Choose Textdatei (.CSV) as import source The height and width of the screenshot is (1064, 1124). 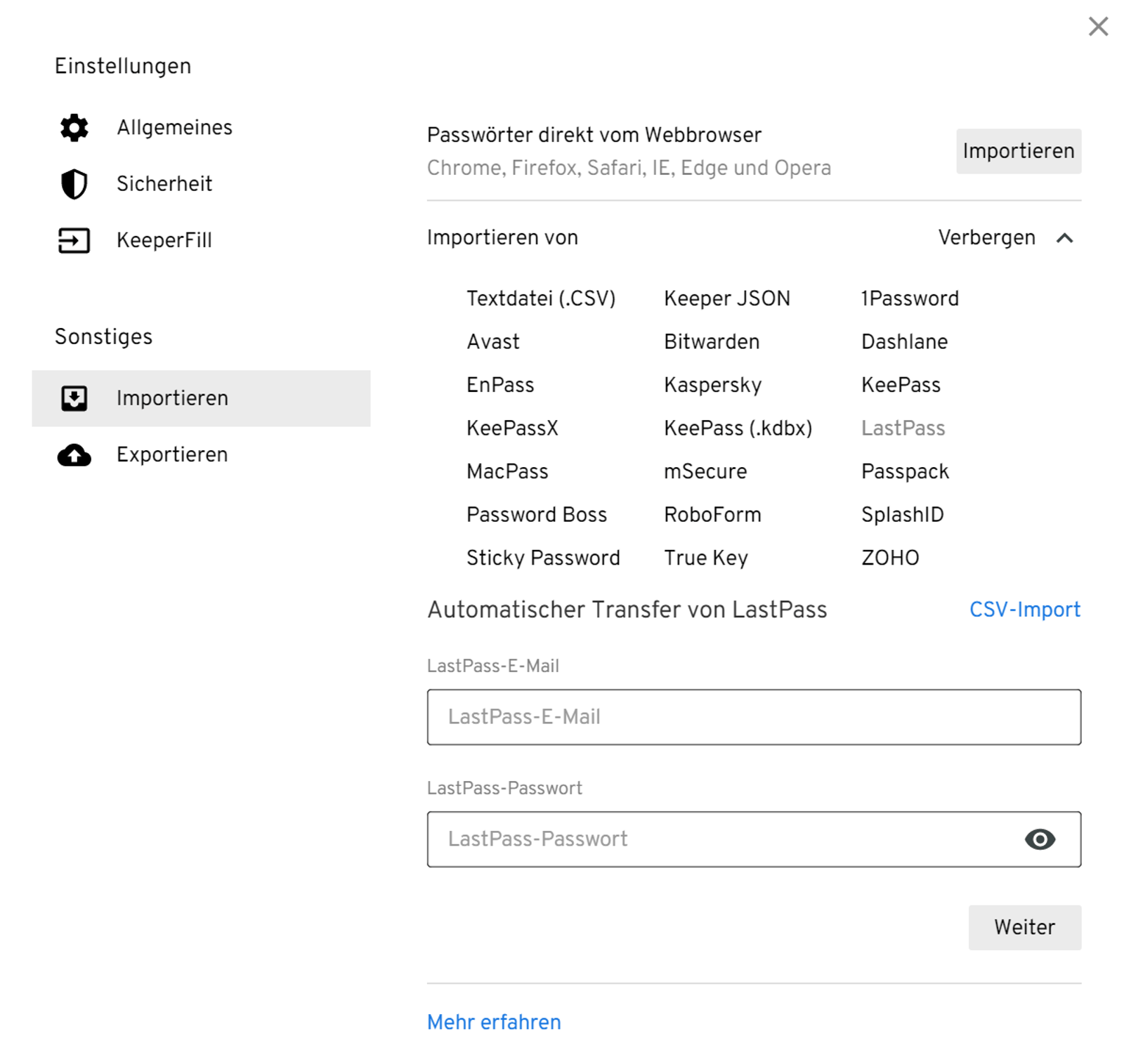(542, 298)
